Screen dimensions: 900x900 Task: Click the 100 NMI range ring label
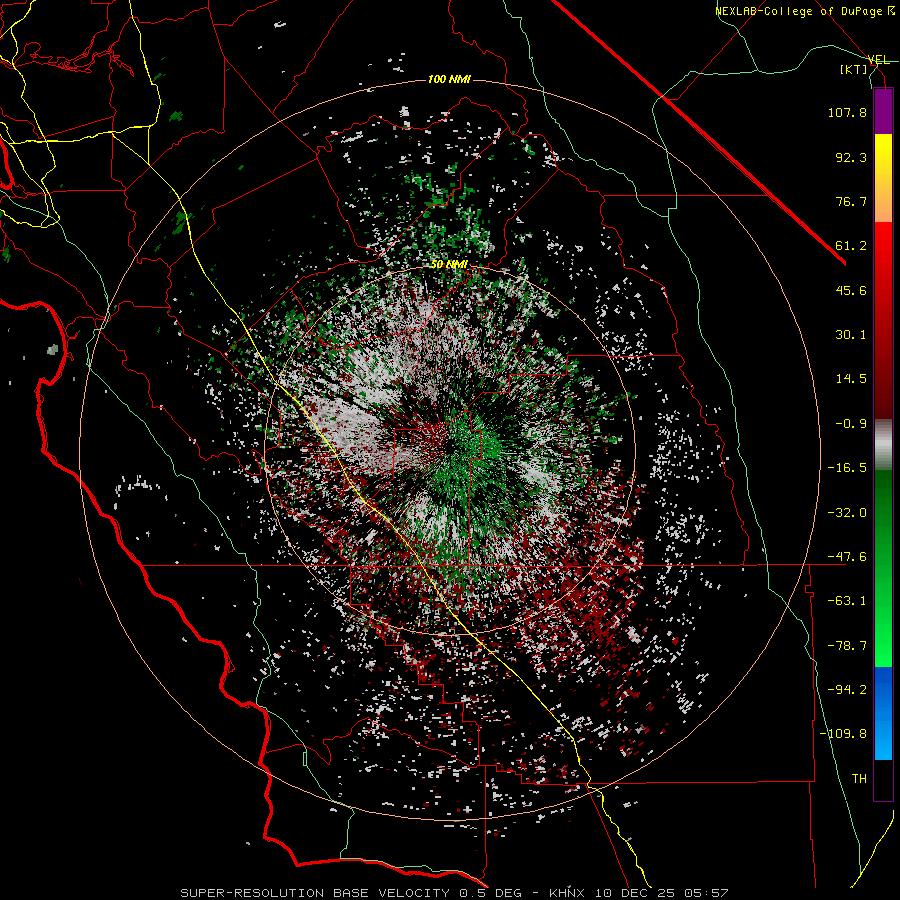click(449, 79)
